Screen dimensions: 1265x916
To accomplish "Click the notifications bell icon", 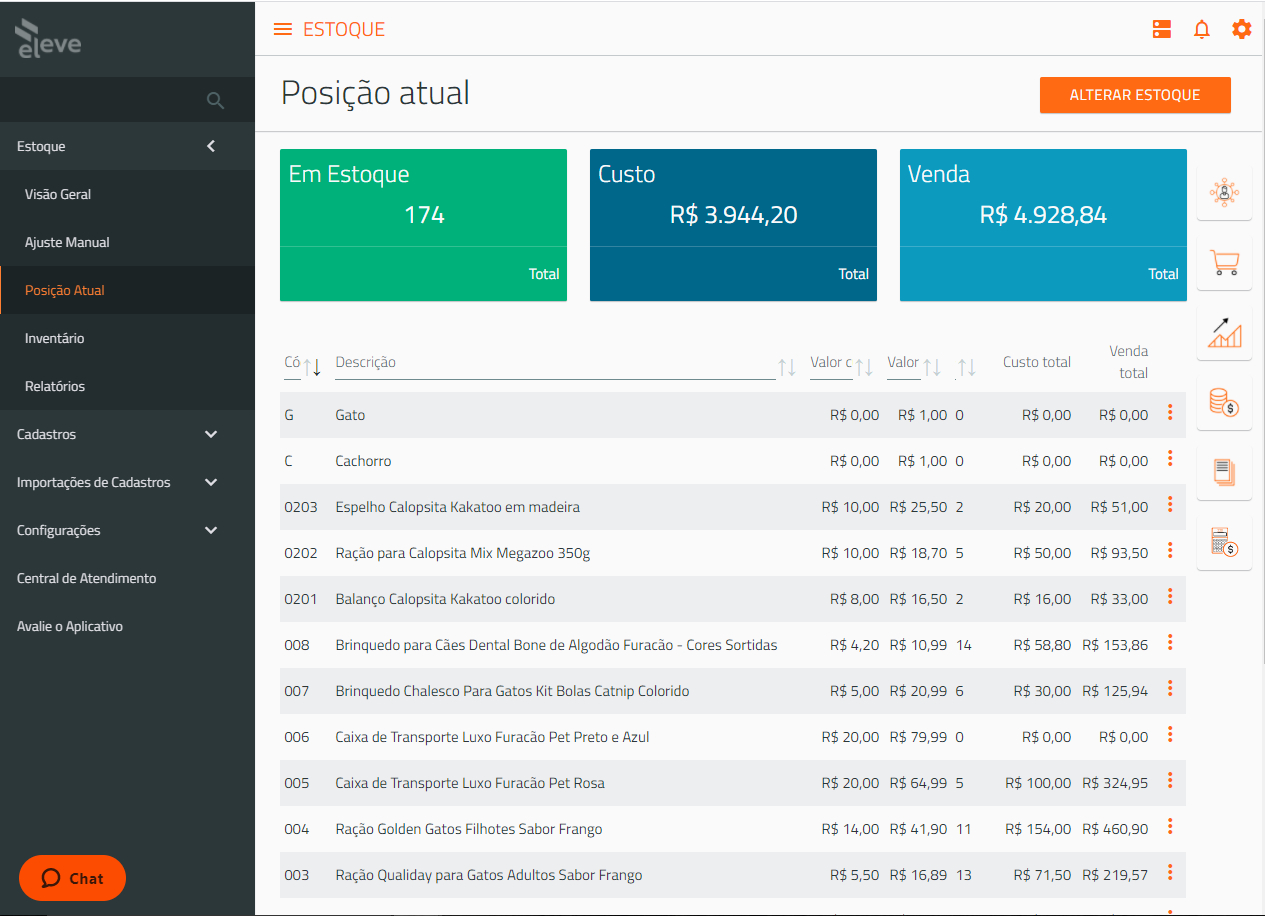I will pyautogui.click(x=1202, y=30).
